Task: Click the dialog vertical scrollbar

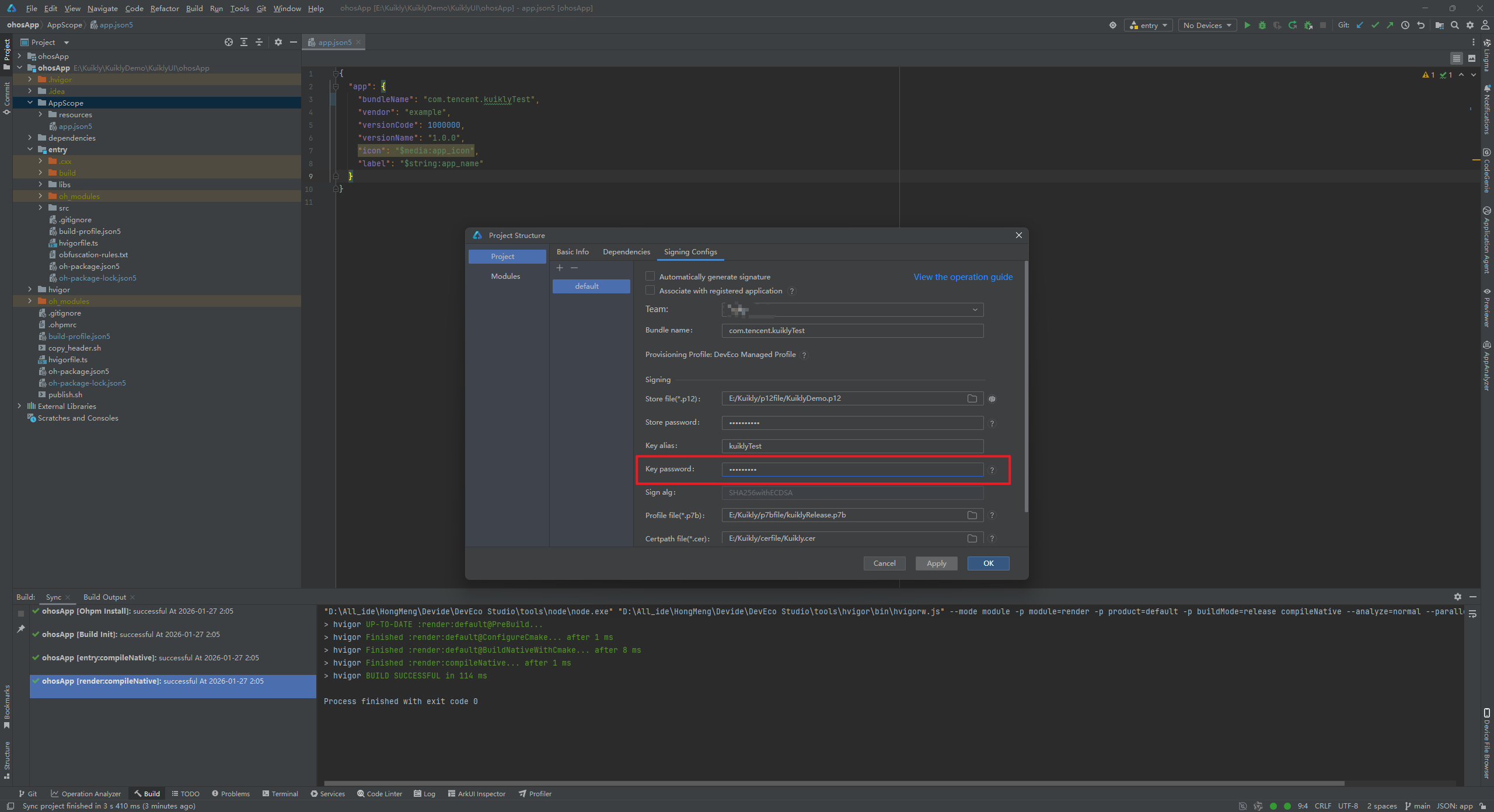Action: 1026,388
